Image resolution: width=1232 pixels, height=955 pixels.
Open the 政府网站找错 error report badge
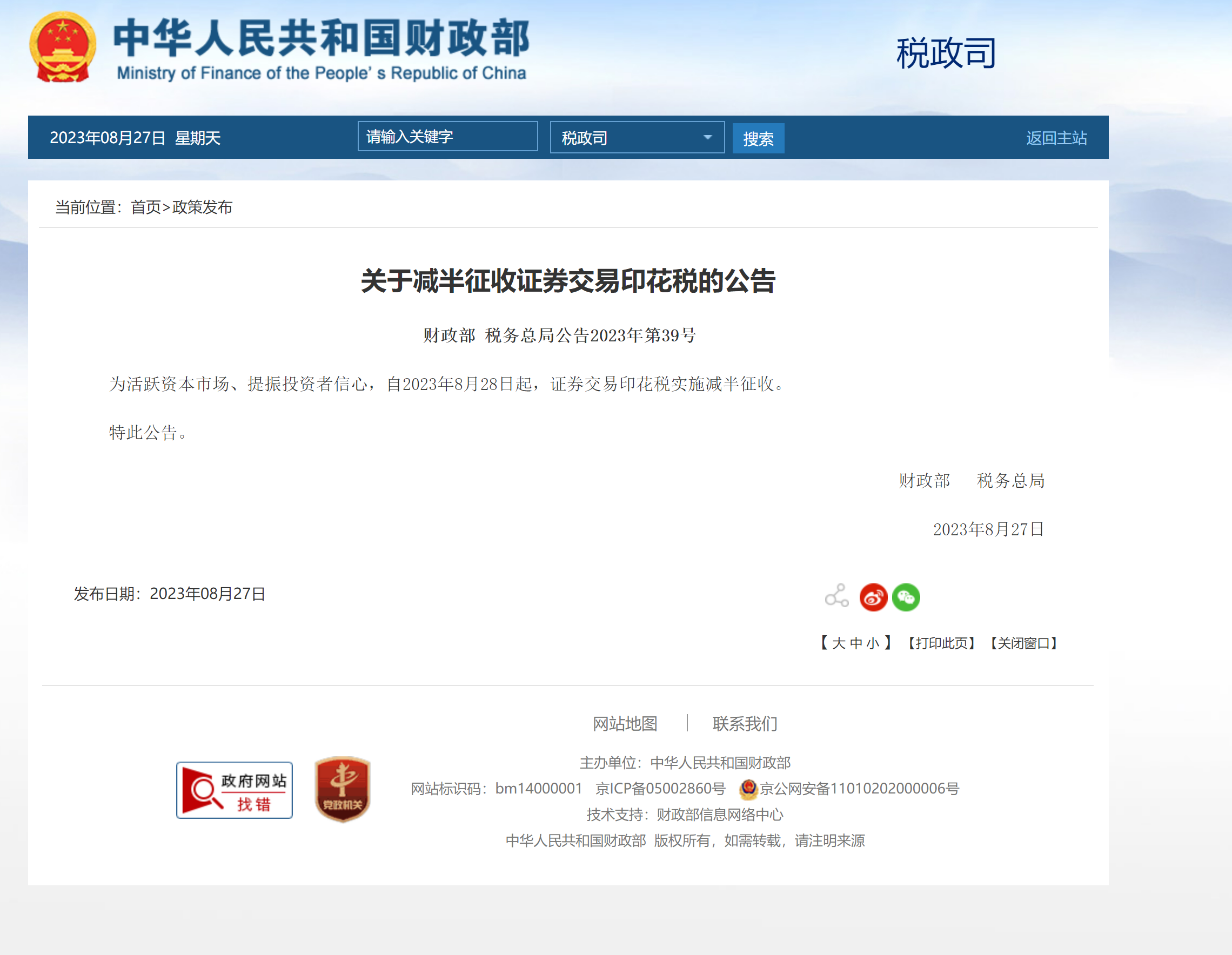(x=234, y=790)
